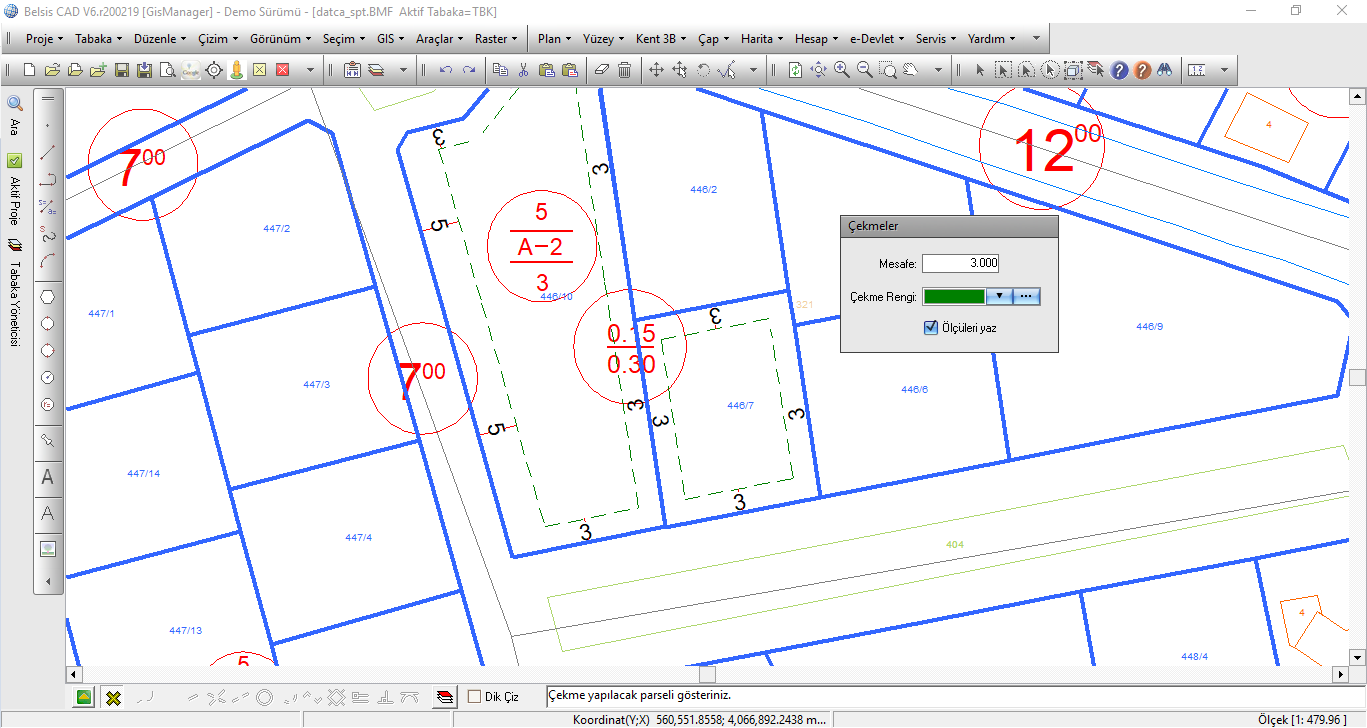Click the Google Maps toolbar icon
The image size is (1367, 728).
click(x=191, y=70)
